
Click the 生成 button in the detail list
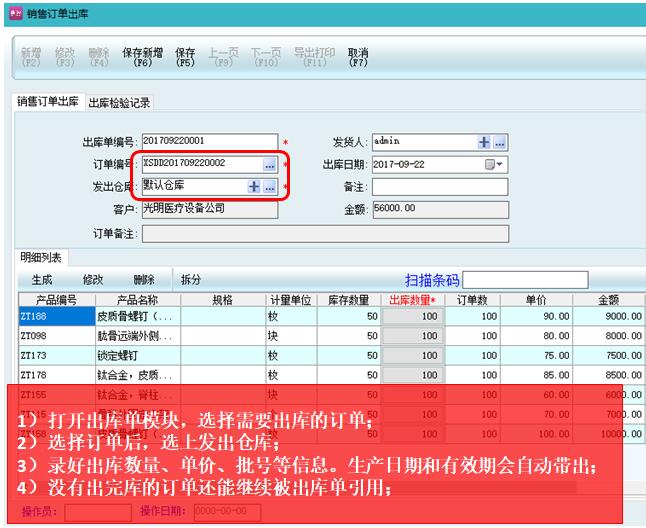click(x=42, y=280)
